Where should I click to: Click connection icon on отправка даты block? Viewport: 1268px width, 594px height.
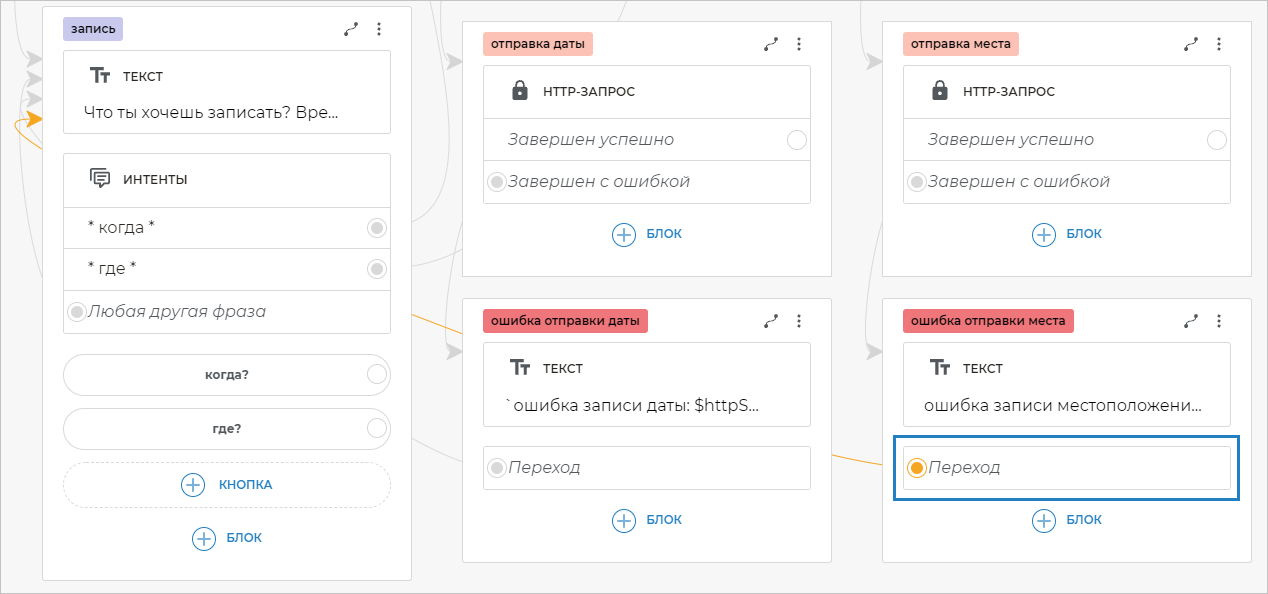tap(771, 44)
